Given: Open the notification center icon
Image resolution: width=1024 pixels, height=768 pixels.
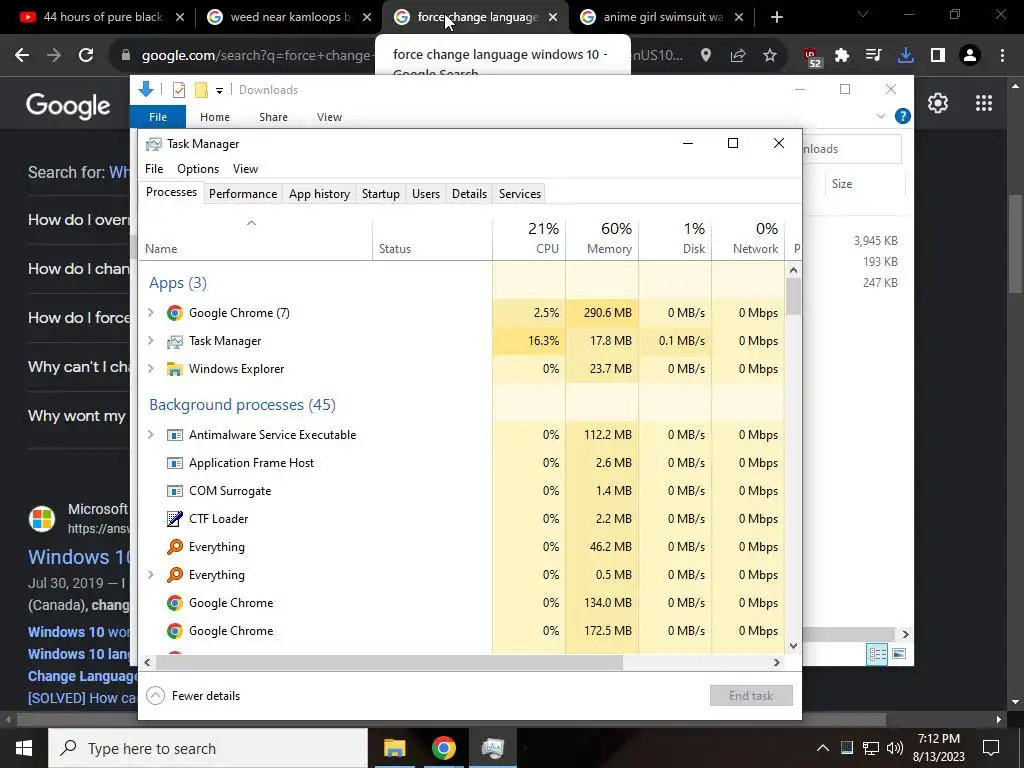Looking at the screenshot, I should pos(991,748).
